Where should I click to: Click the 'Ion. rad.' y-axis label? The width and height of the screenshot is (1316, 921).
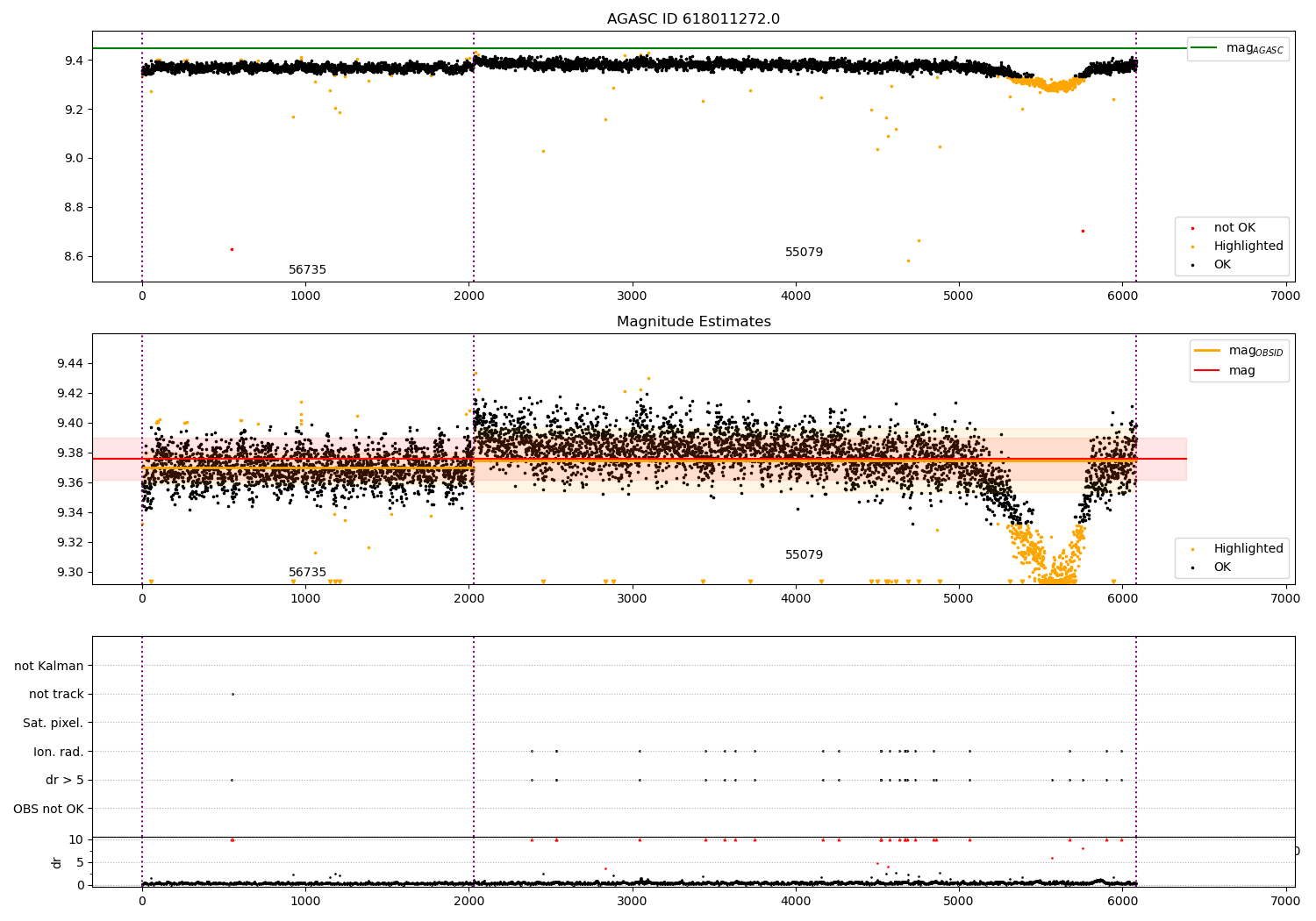point(59,752)
